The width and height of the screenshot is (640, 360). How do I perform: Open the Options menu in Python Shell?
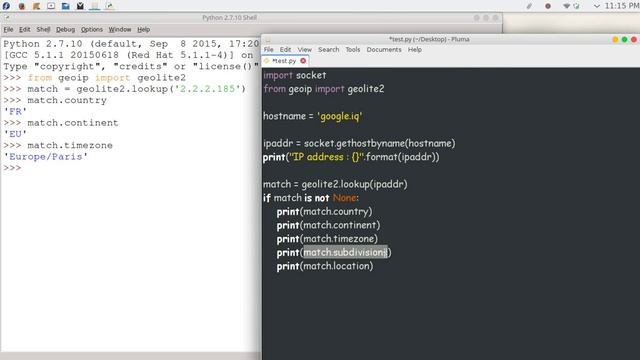(x=92, y=29)
